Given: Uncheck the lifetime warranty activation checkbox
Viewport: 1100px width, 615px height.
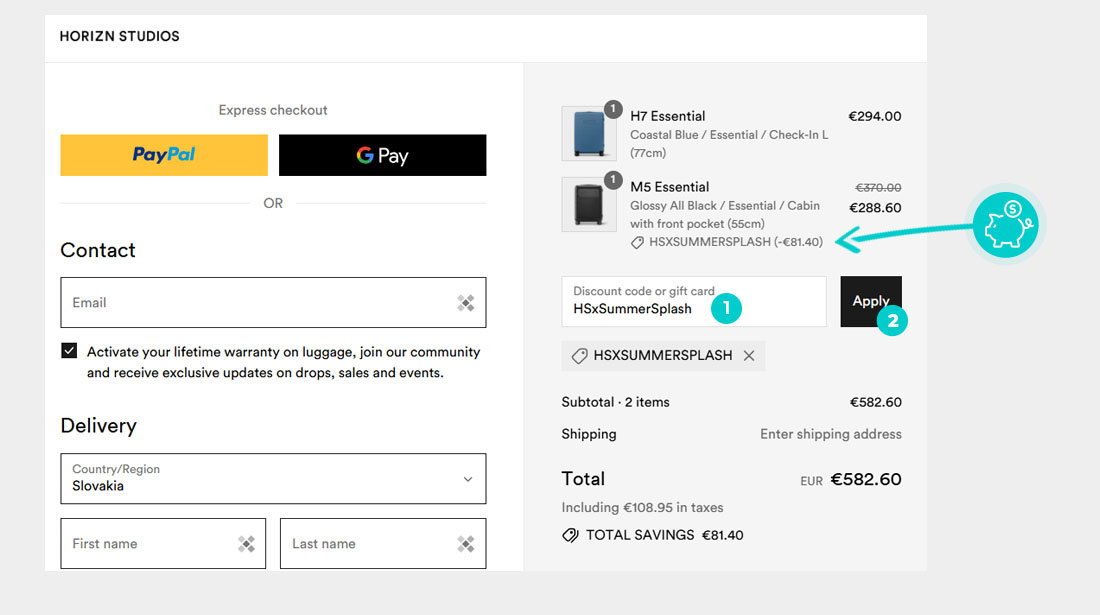Looking at the screenshot, I should [69, 351].
